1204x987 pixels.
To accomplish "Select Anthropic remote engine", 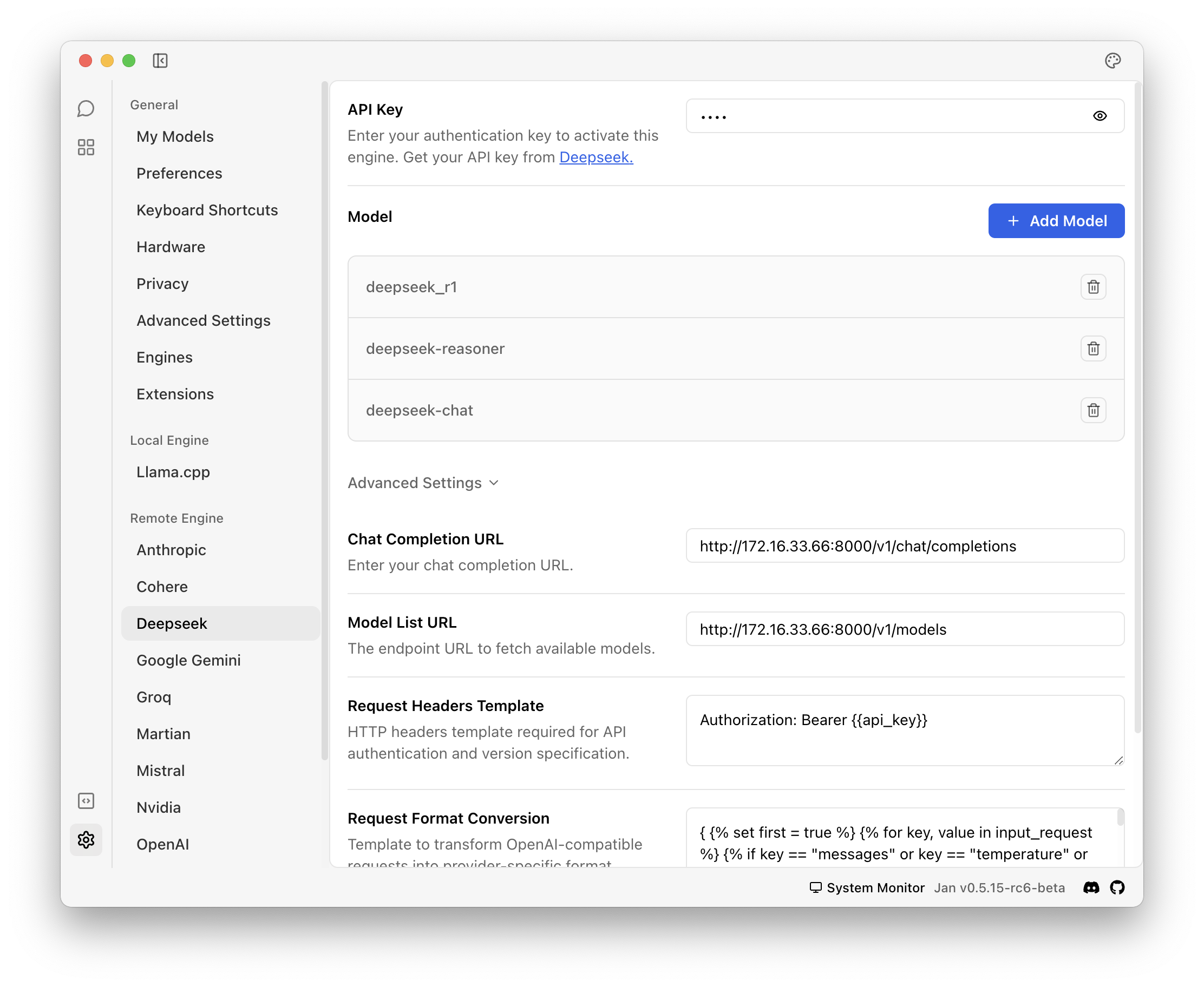I will coord(171,550).
